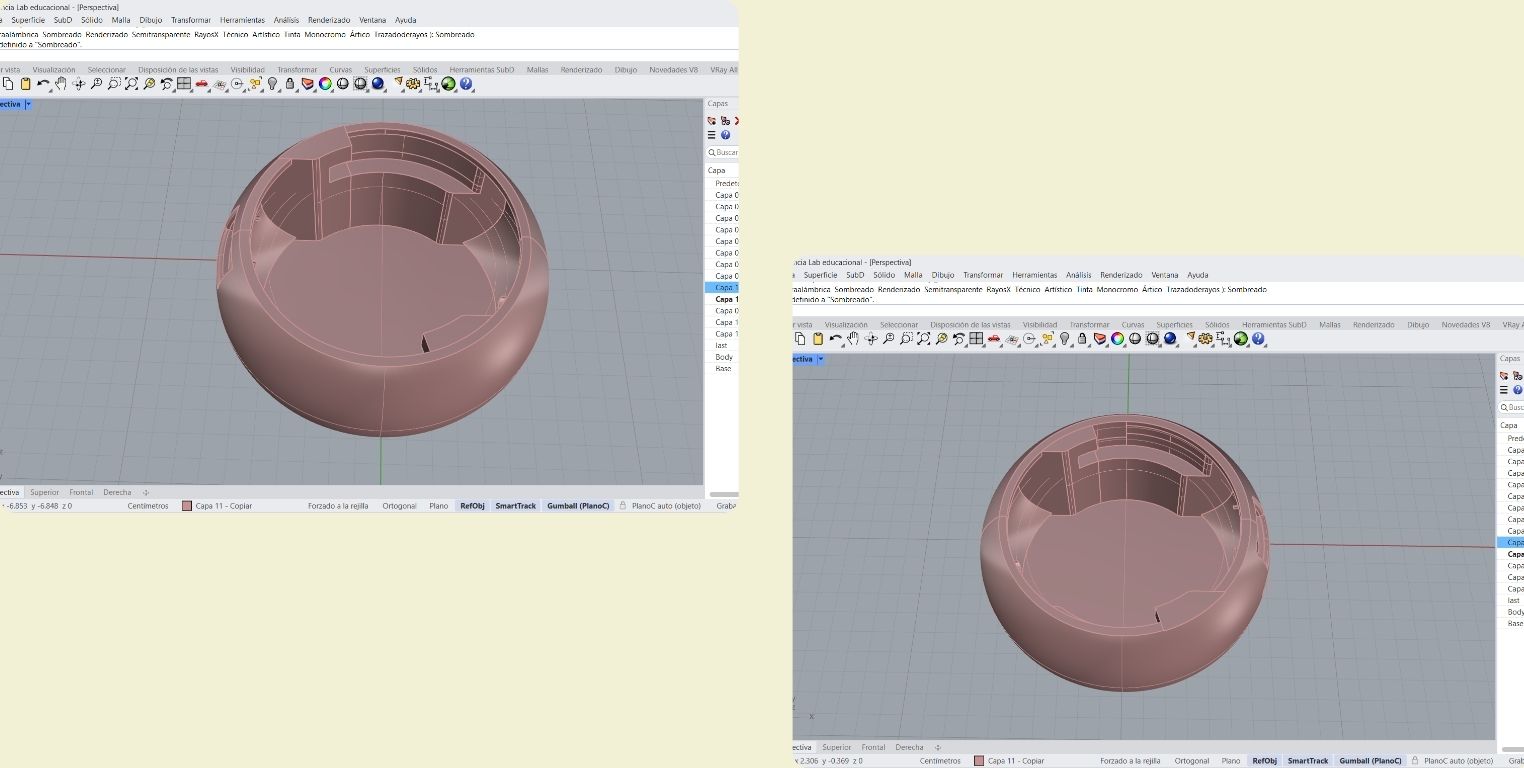Click red car icon in bottom-right window

994,339
